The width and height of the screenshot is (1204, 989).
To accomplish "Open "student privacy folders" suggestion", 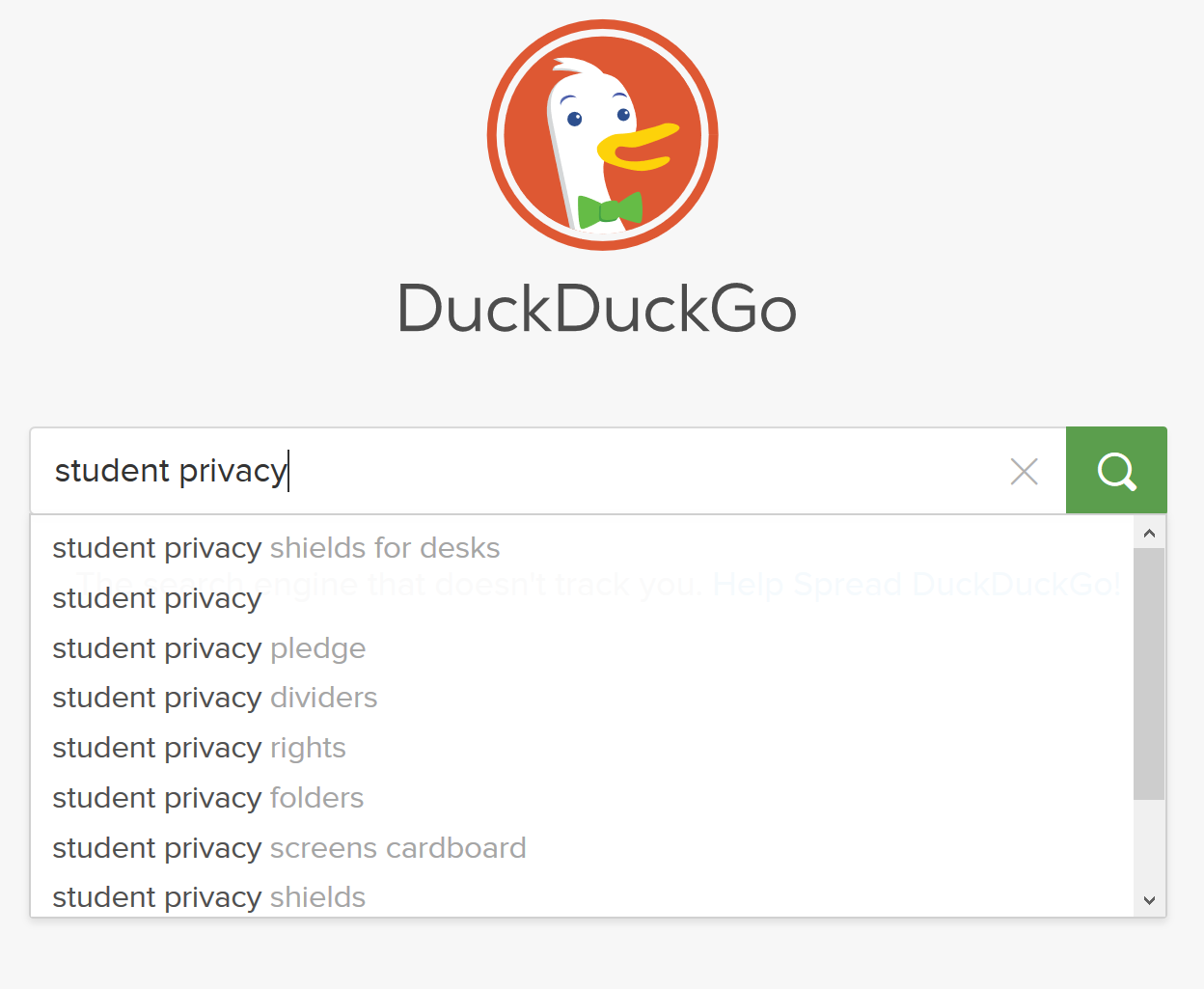I will 208,798.
